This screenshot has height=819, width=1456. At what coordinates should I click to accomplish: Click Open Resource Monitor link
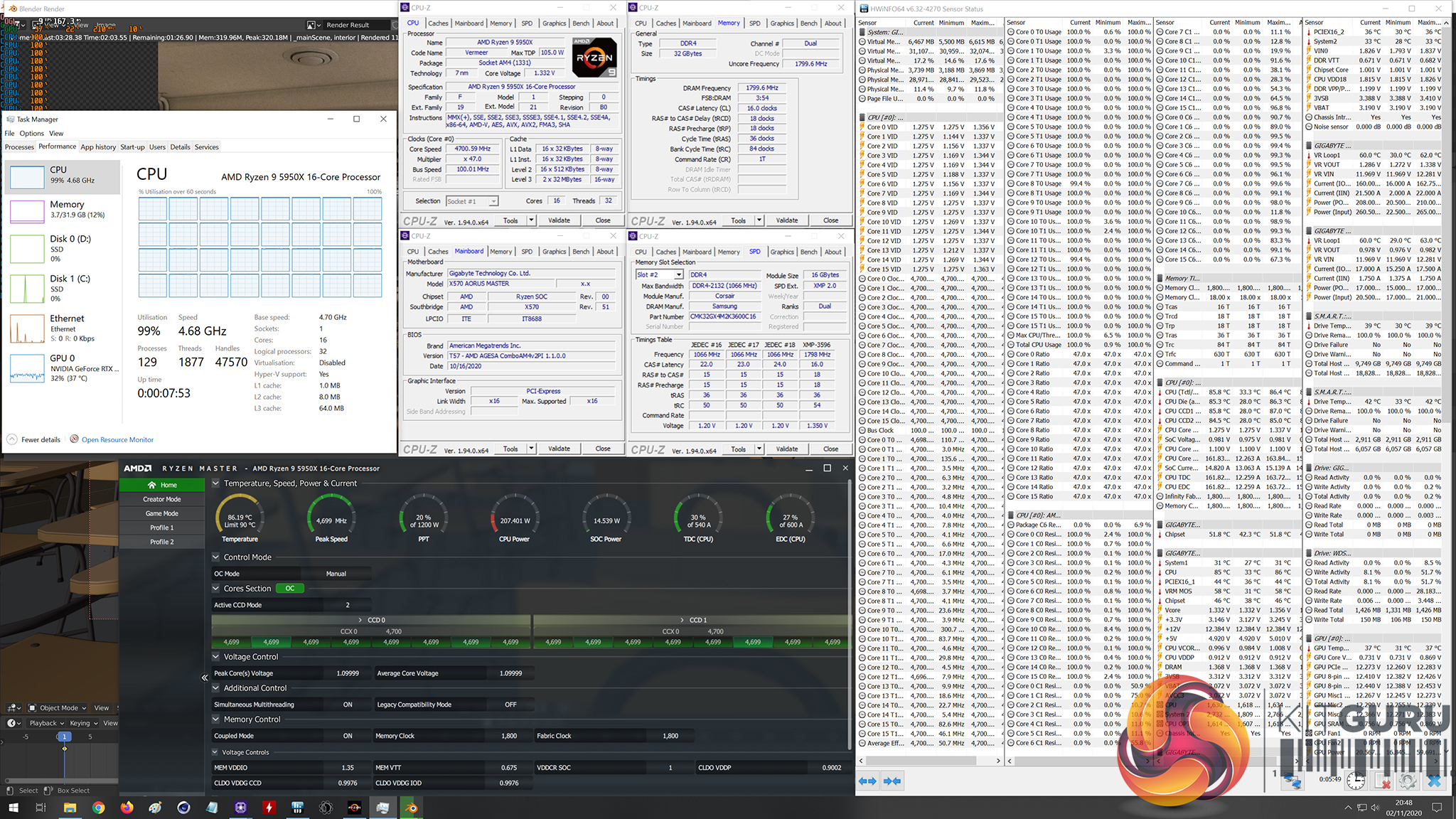117,439
